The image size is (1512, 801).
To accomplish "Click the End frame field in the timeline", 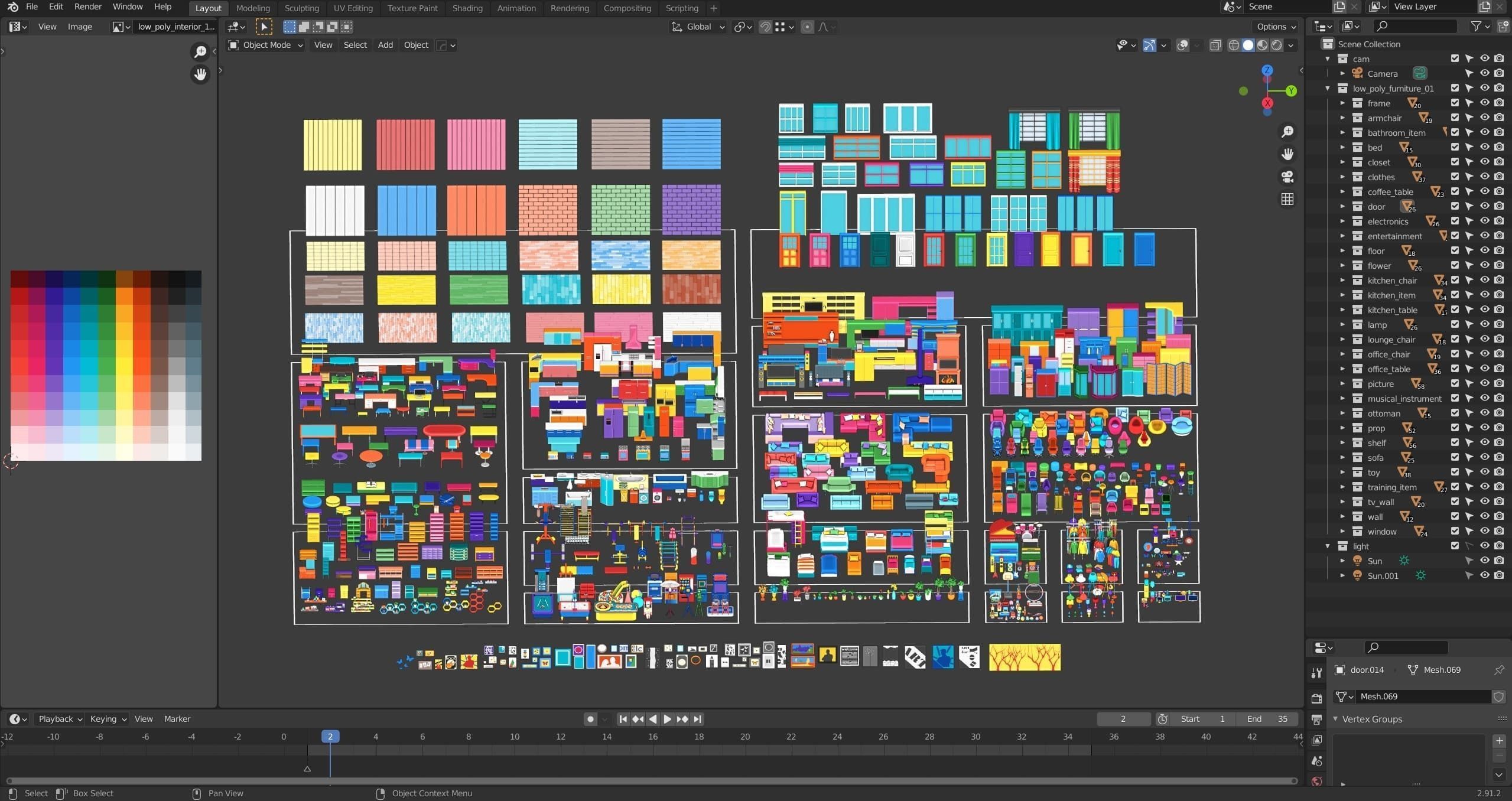I will [x=1267, y=719].
